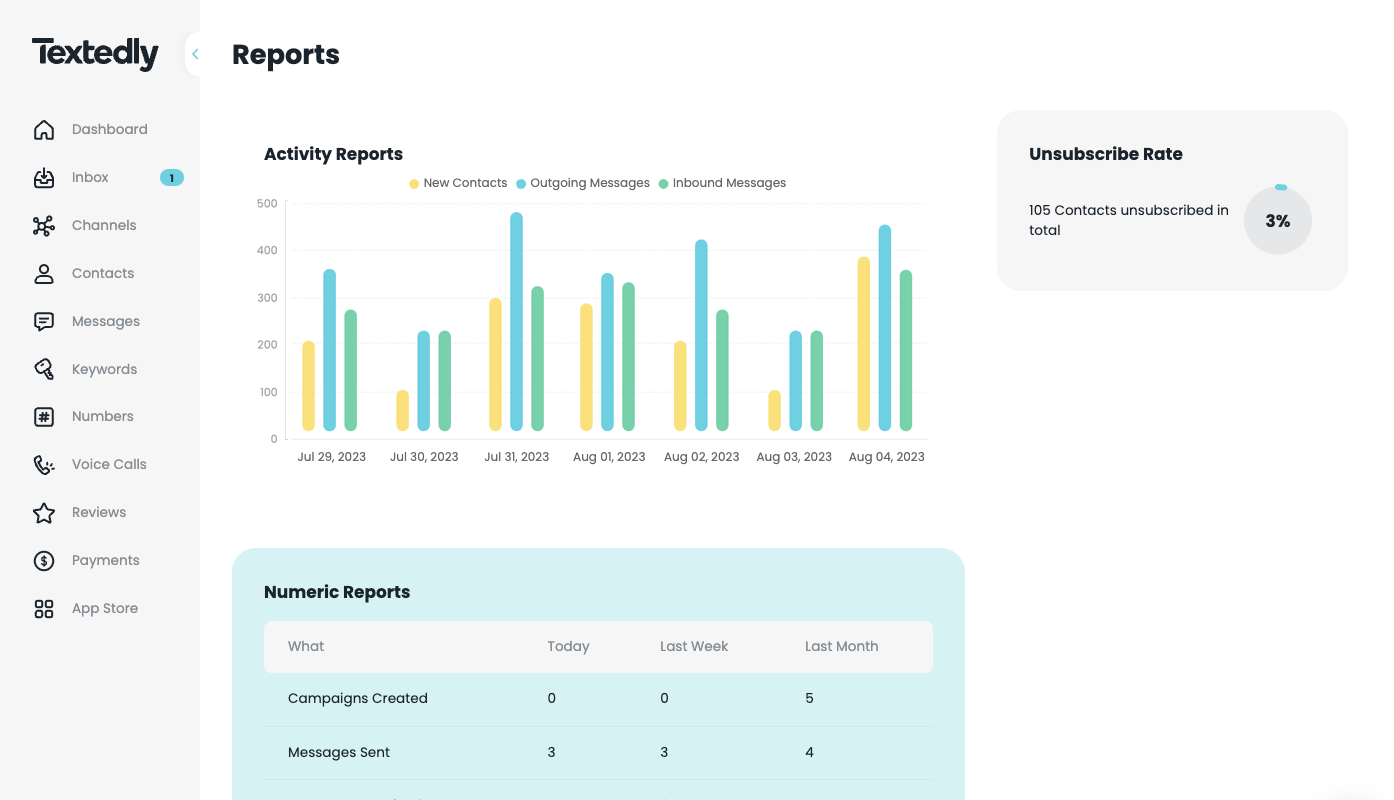Image resolution: width=1394 pixels, height=800 pixels.
Task: Click the green Inbound bar for Aug 01, 2023
Action: [629, 356]
